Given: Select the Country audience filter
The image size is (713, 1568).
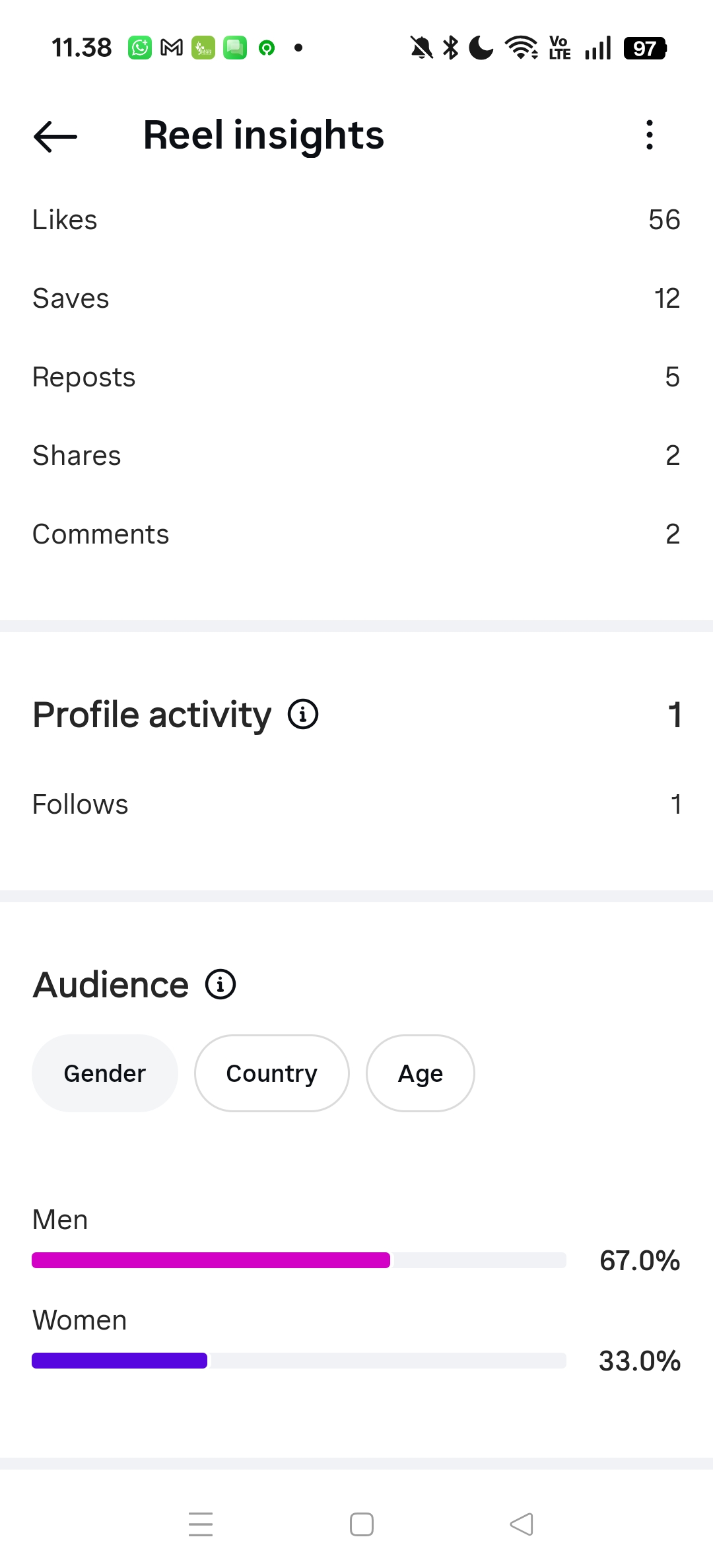Looking at the screenshot, I should (x=271, y=1073).
